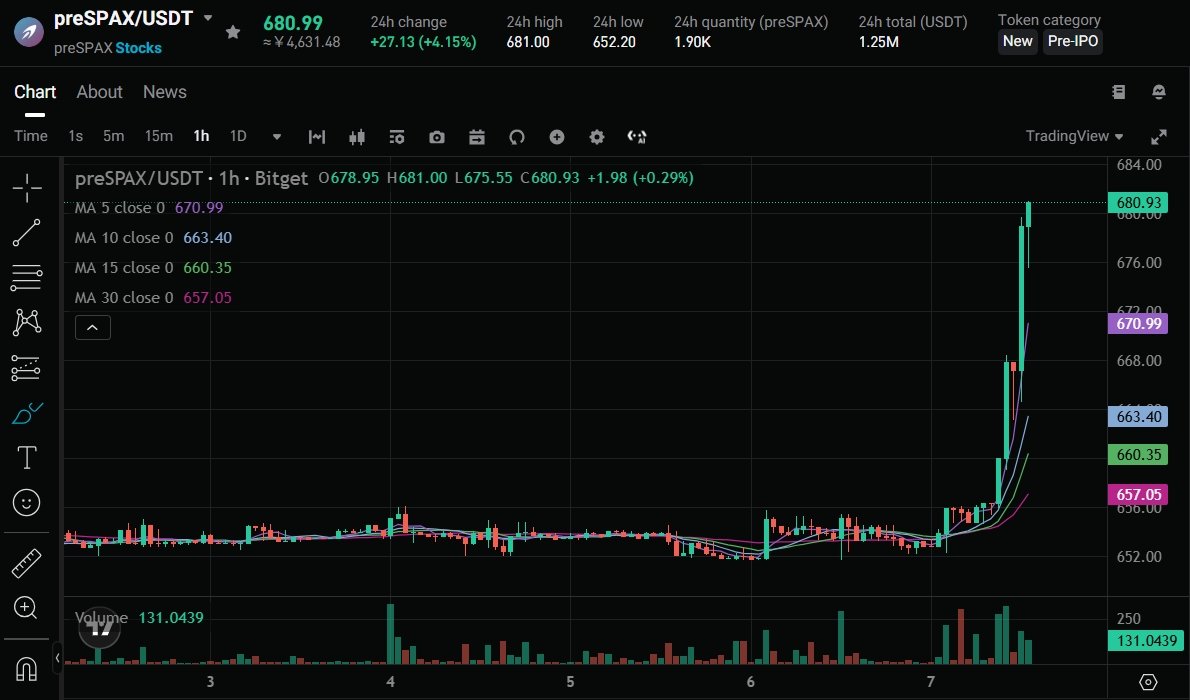Click the date 4 on time axis
The height and width of the screenshot is (700, 1190).
(x=390, y=682)
